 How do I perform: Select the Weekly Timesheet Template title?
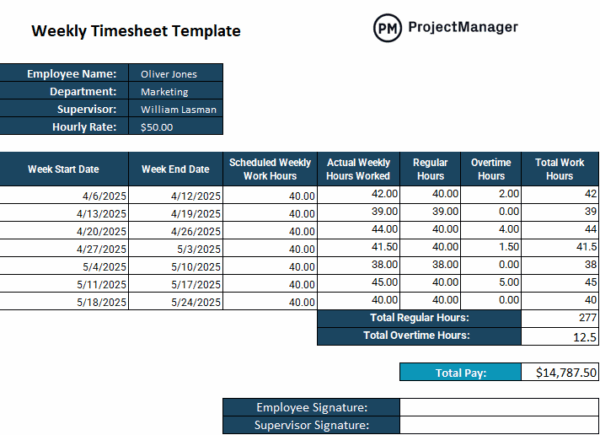coord(136,31)
